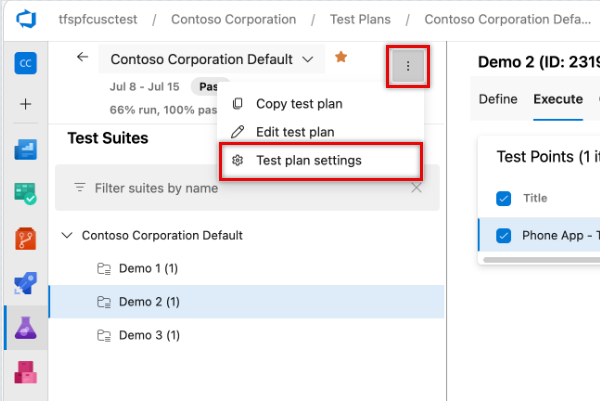
Task: Switch to the Define tab
Action: coord(498,99)
